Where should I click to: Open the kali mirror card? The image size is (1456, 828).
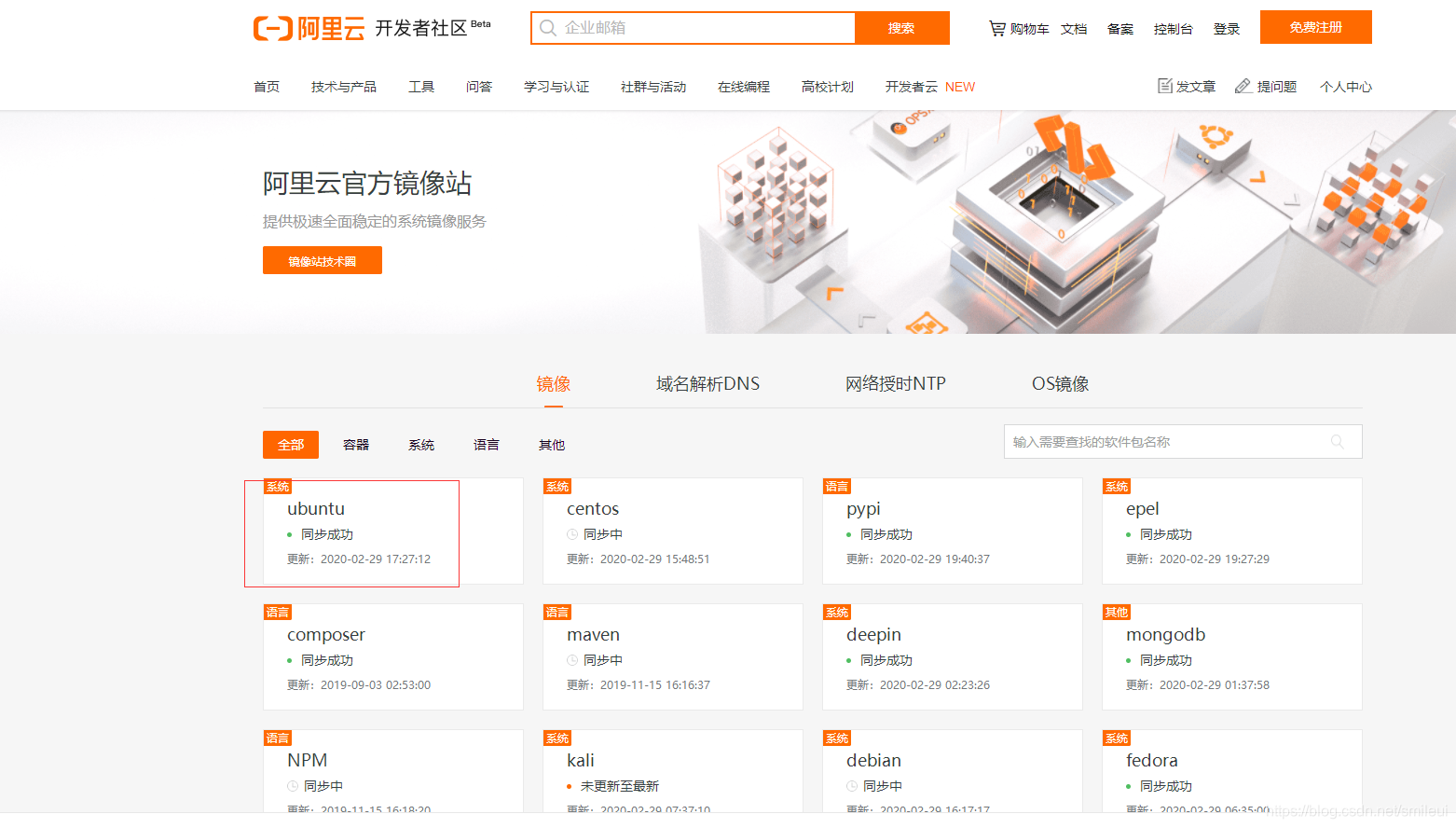coord(673,771)
